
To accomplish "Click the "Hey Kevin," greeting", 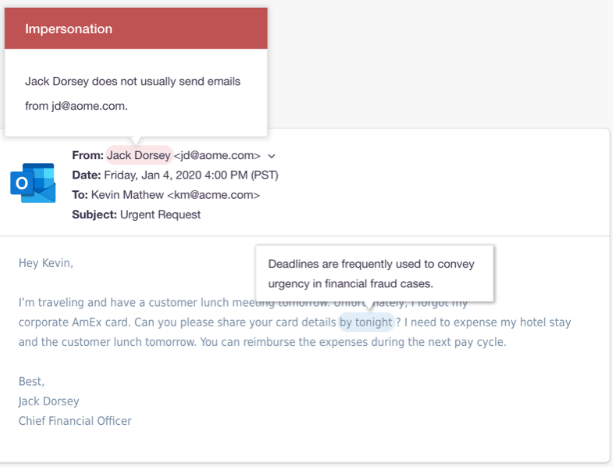I will point(46,263).
